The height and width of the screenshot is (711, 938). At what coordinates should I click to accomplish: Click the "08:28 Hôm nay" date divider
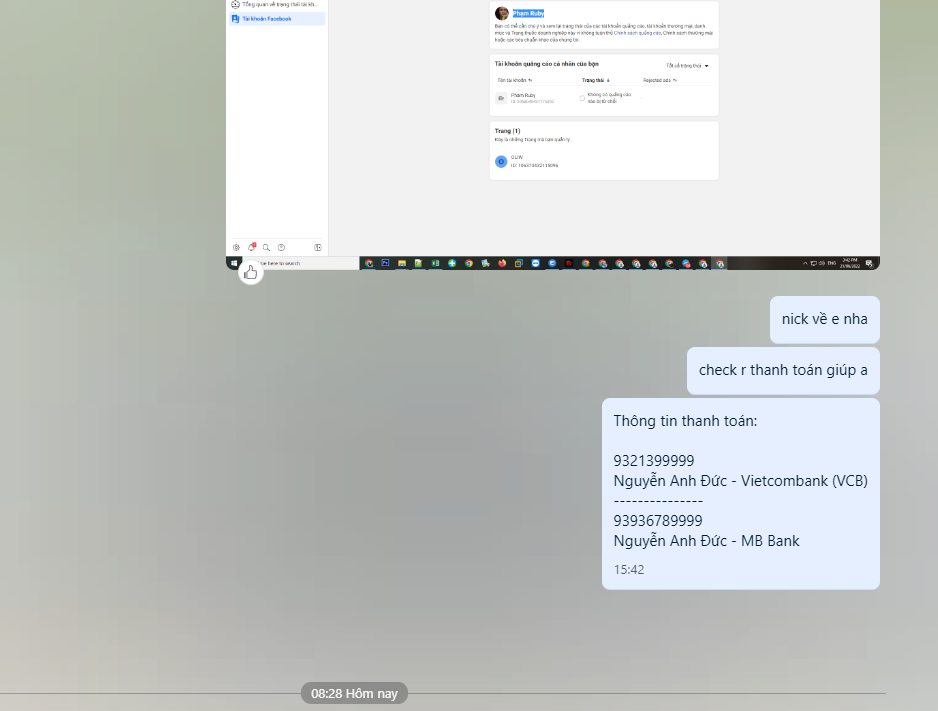[x=354, y=693]
